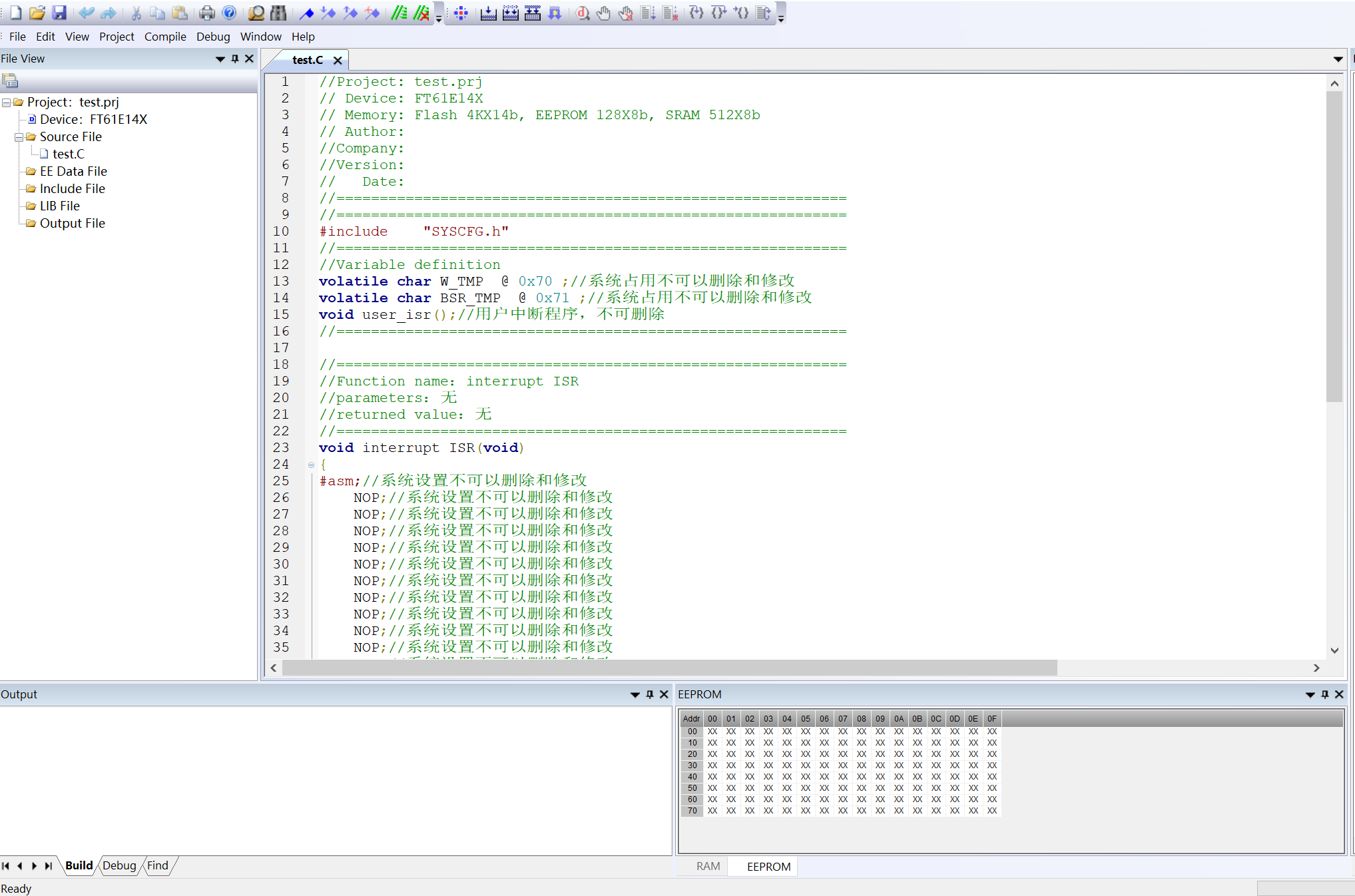Click the hand with red X icon
This screenshot has height=896, width=1355.
(x=626, y=13)
